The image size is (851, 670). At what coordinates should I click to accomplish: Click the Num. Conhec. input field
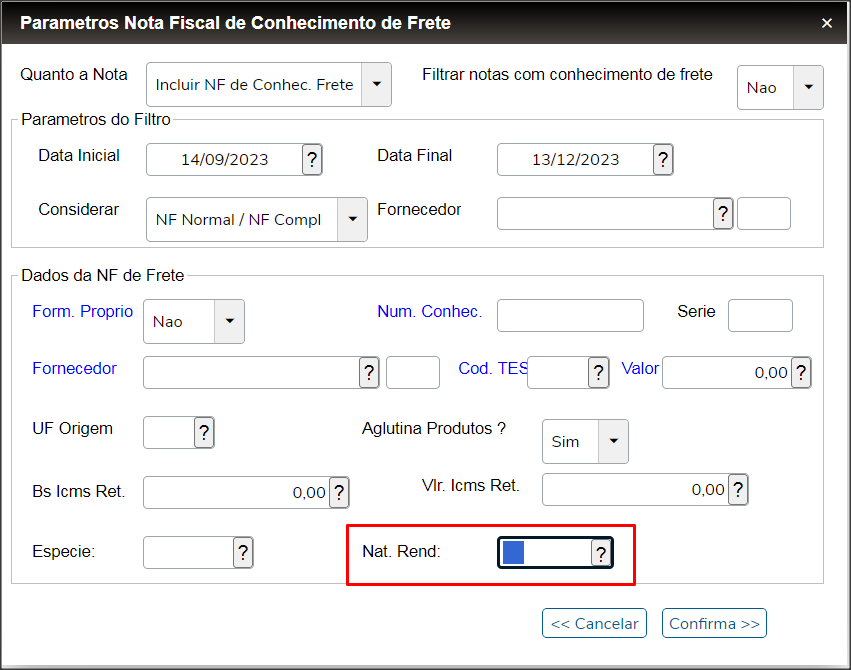[570, 315]
